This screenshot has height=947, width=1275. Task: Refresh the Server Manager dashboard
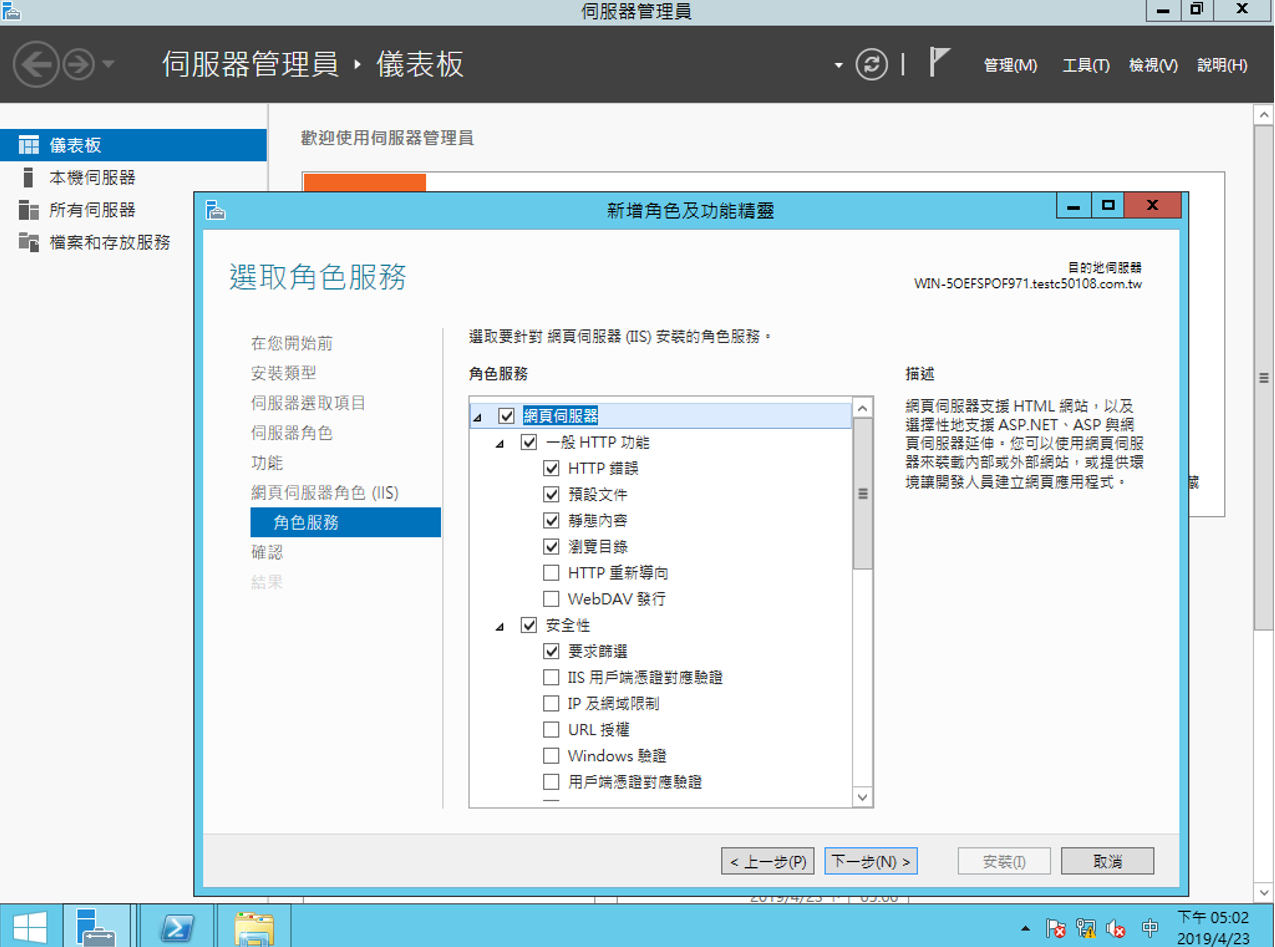(x=872, y=65)
